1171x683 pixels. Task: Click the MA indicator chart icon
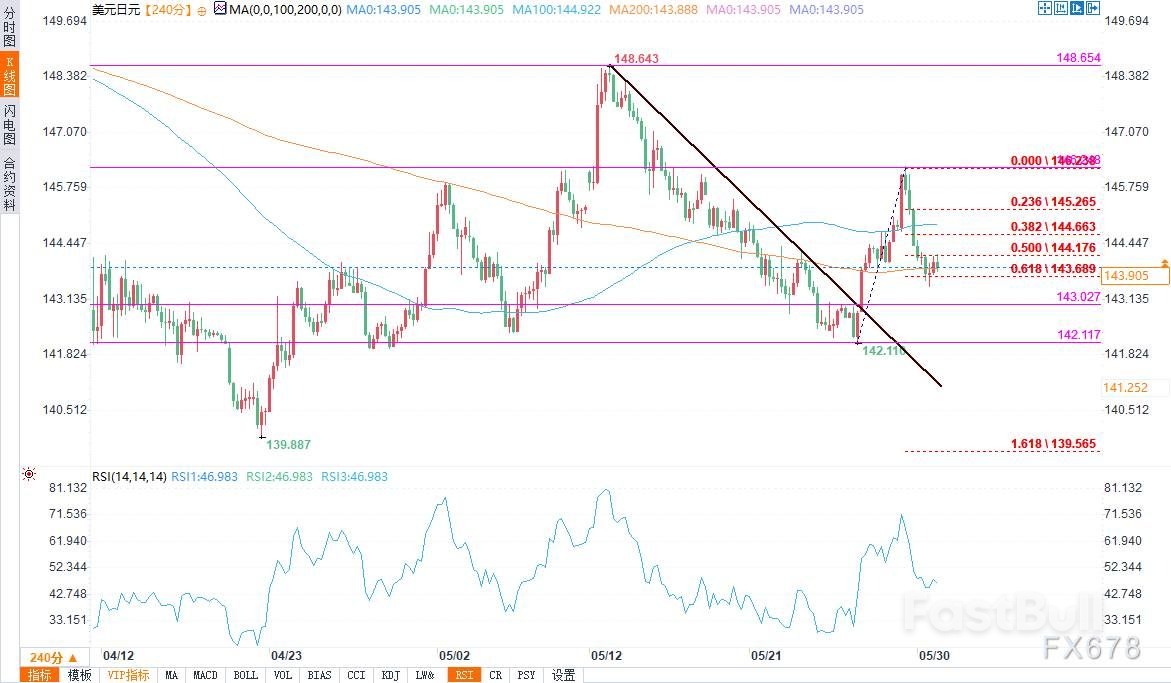(218, 8)
